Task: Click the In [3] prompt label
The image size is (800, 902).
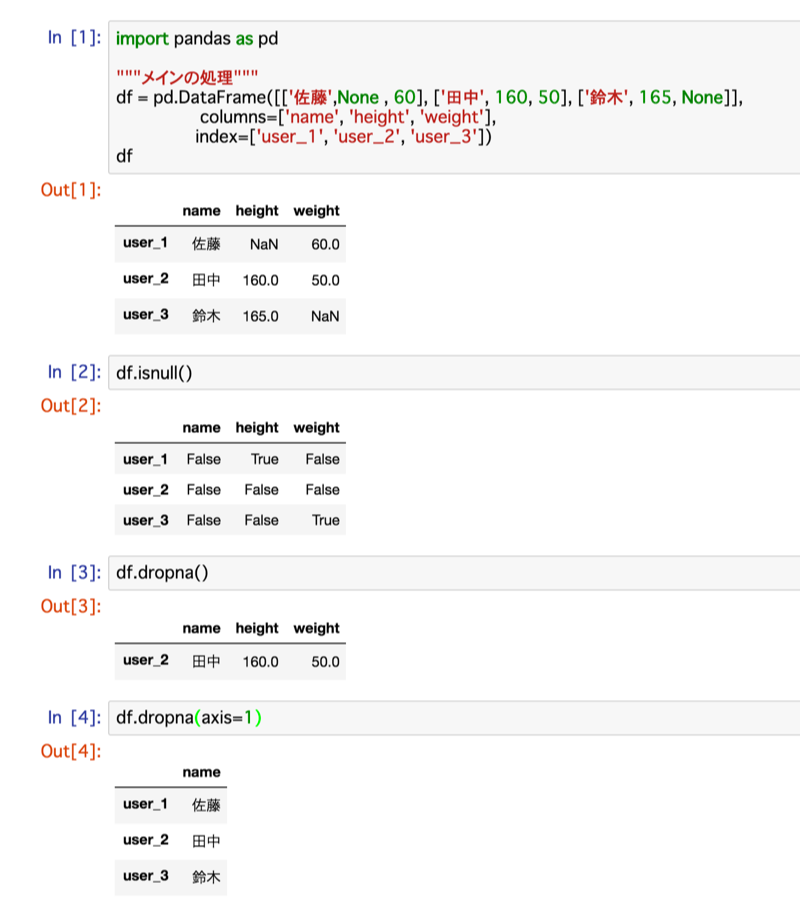Action: click(74, 573)
